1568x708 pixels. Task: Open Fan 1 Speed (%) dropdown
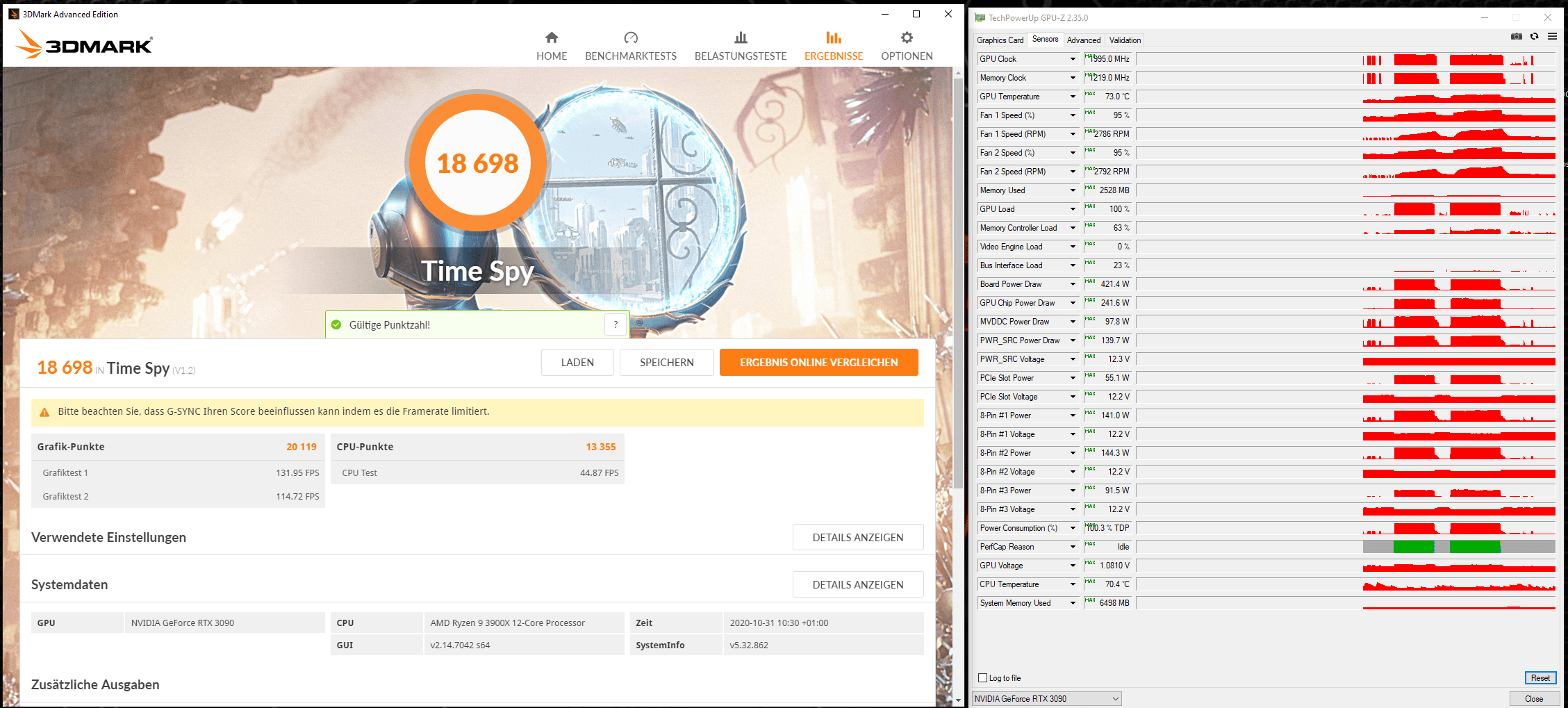coord(1073,115)
